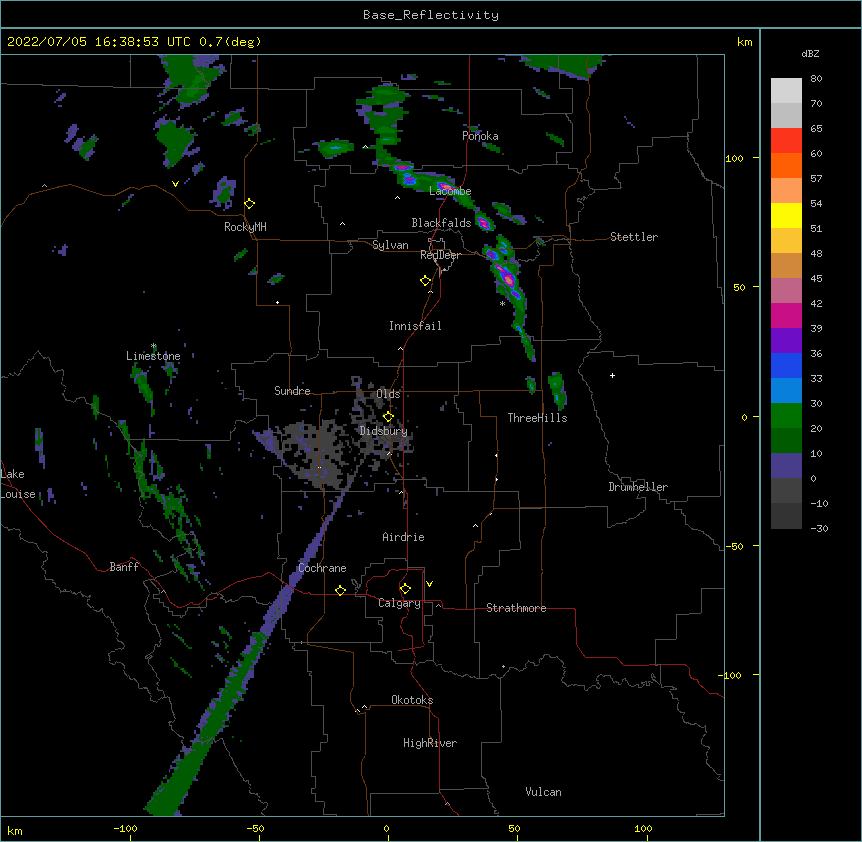The height and width of the screenshot is (842, 862).
Task: Click the ThreeHills town label
Action: [x=537, y=418]
